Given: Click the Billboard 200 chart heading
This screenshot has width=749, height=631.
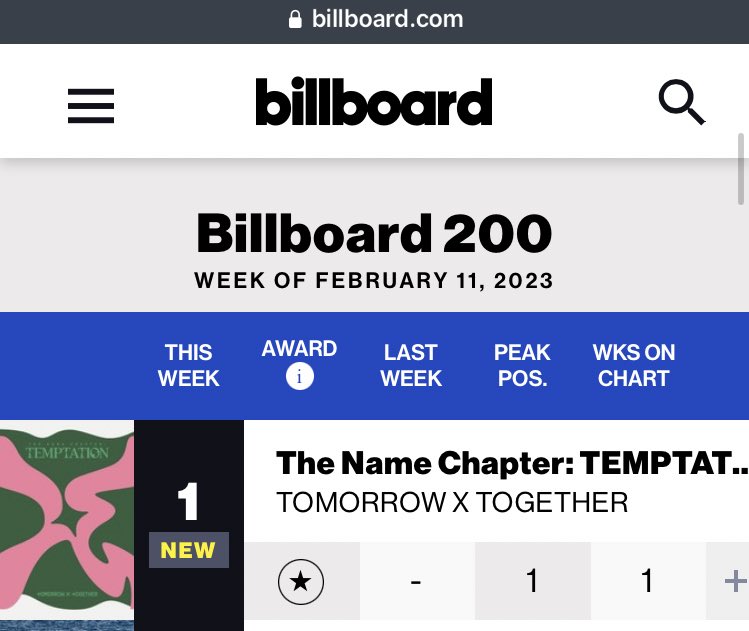Looking at the screenshot, I should pos(374,233).
